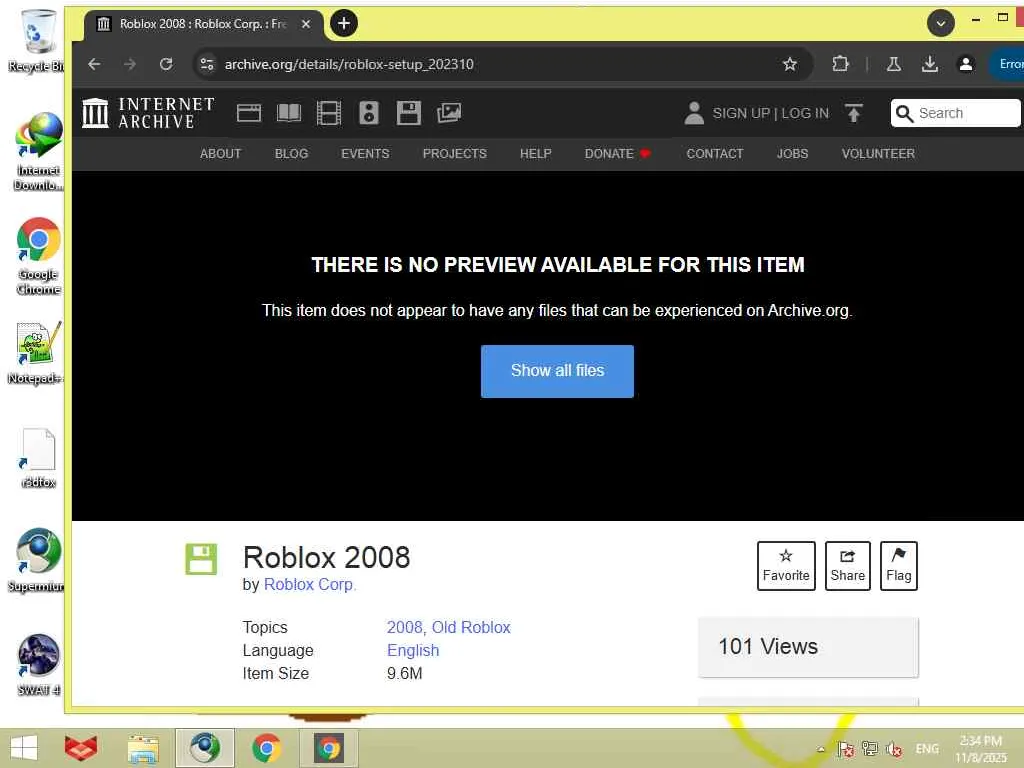Click the browser forward arrow

[130, 64]
